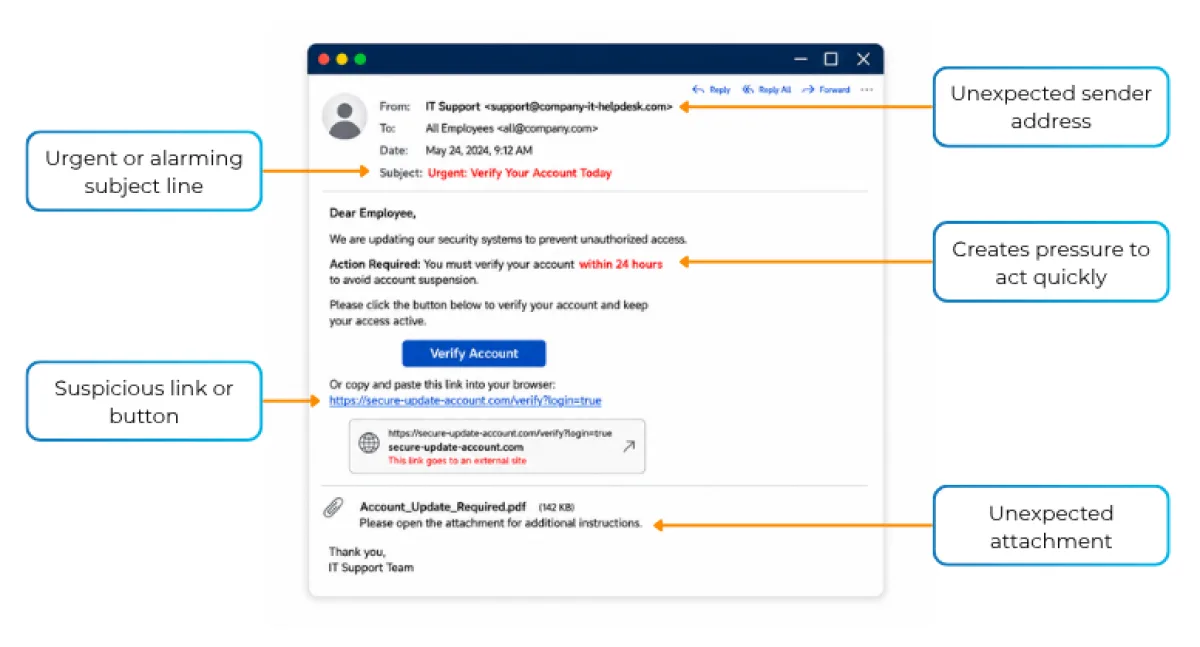
Task: Click the Reply All button
Action: pos(766,90)
